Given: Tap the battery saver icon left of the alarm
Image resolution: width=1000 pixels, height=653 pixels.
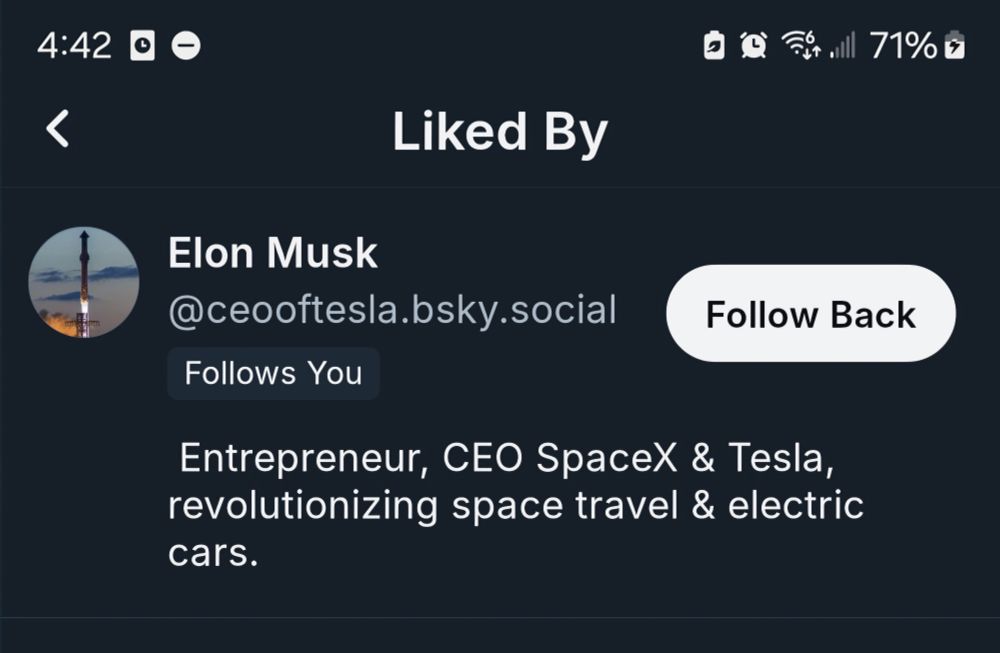Looking at the screenshot, I should tap(714, 45).
